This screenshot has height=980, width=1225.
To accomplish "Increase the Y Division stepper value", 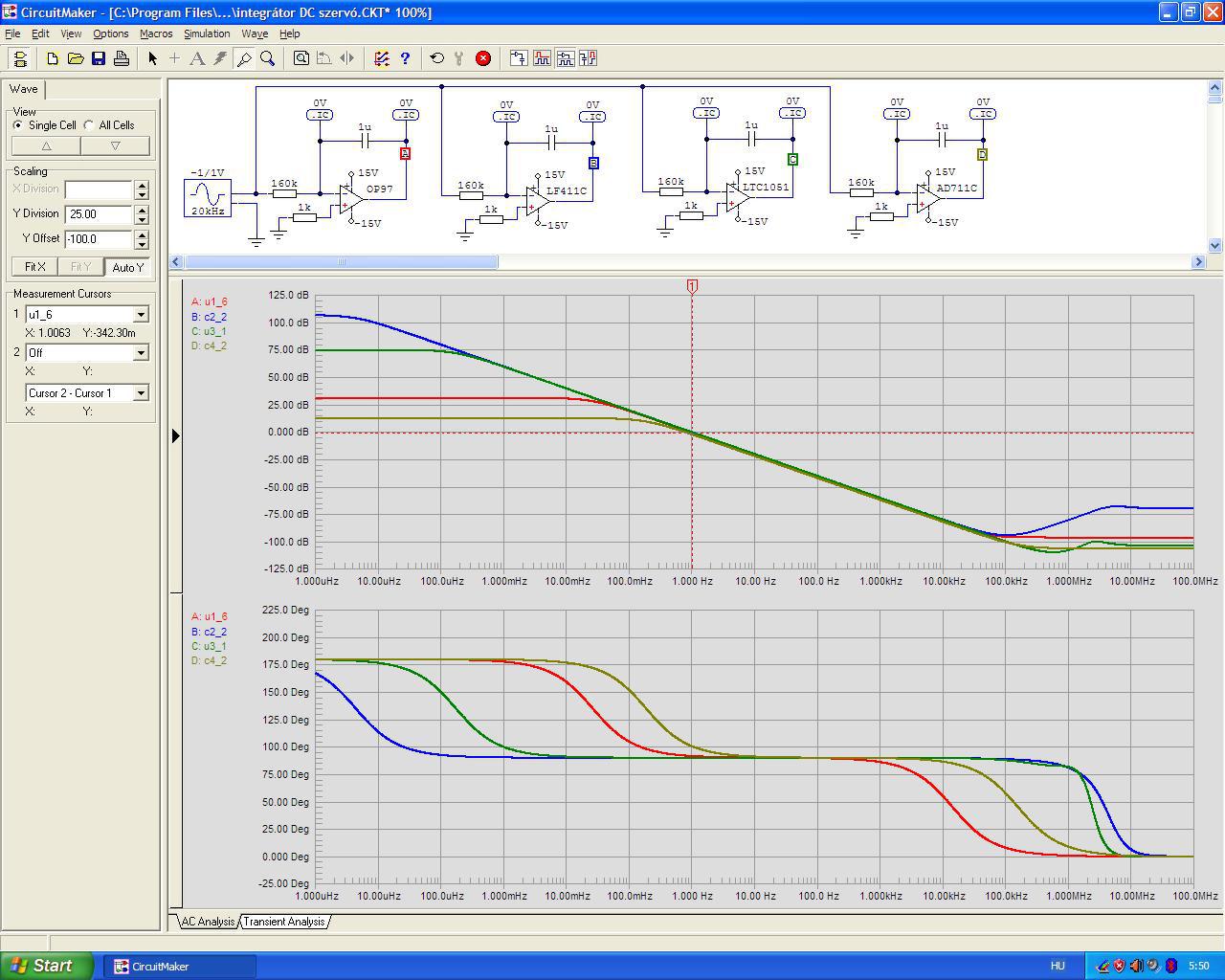I will click(x=143, y=210).
